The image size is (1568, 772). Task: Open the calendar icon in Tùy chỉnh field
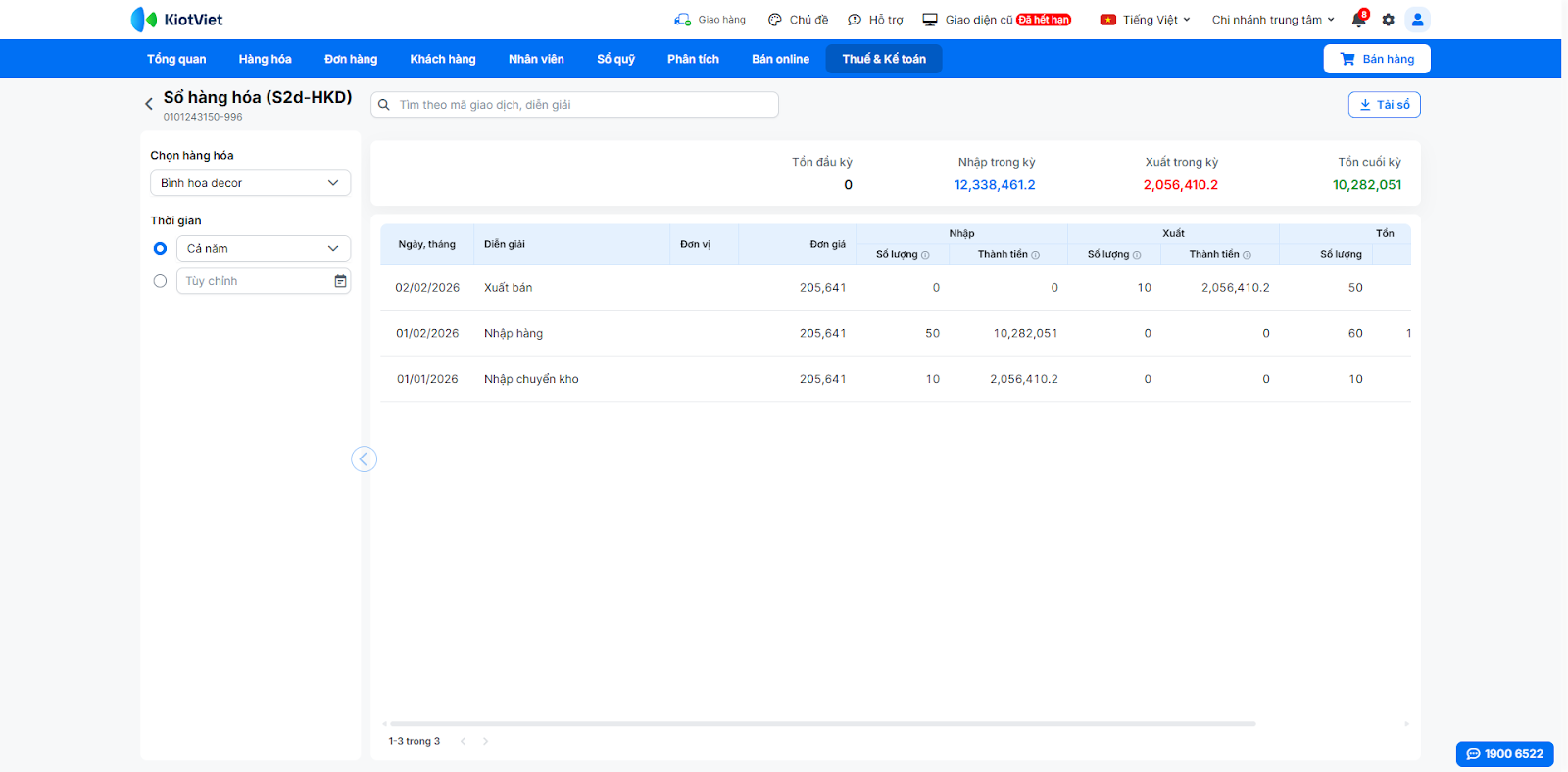pos(340,281)
